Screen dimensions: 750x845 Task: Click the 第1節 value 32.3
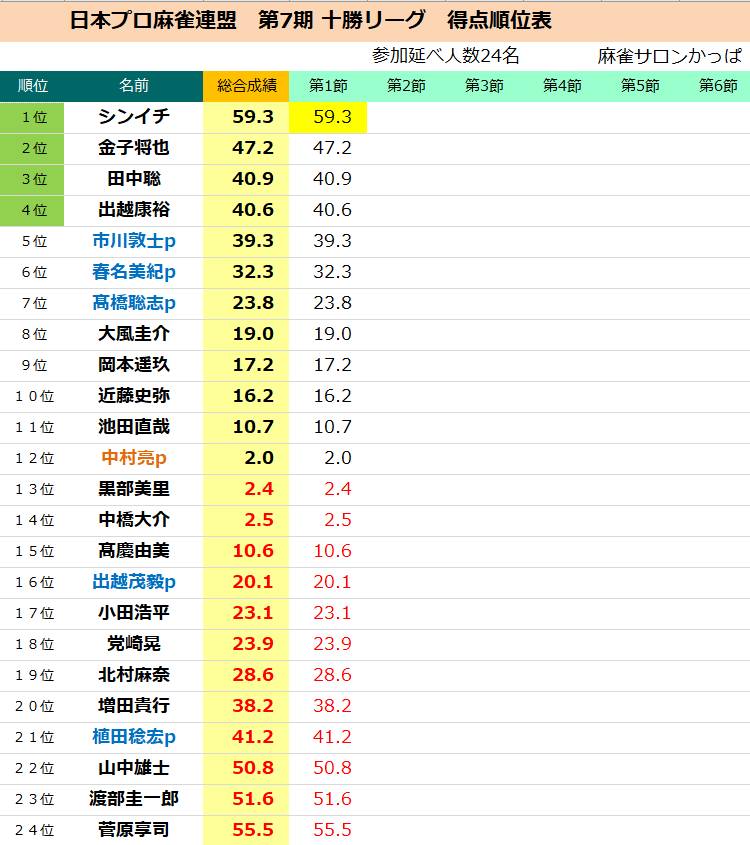pos(332,272)
